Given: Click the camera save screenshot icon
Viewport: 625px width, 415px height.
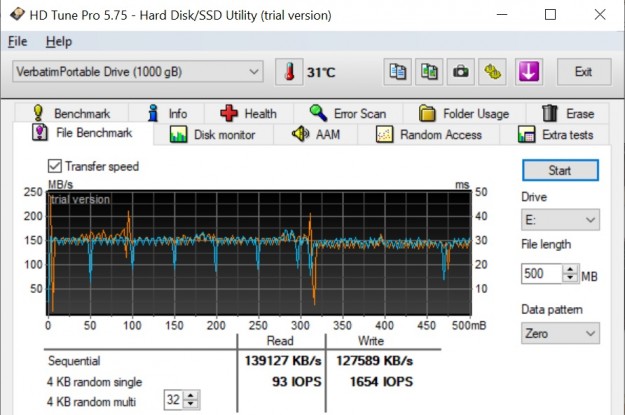Looking at the screenshot, I should pos(460,72).
